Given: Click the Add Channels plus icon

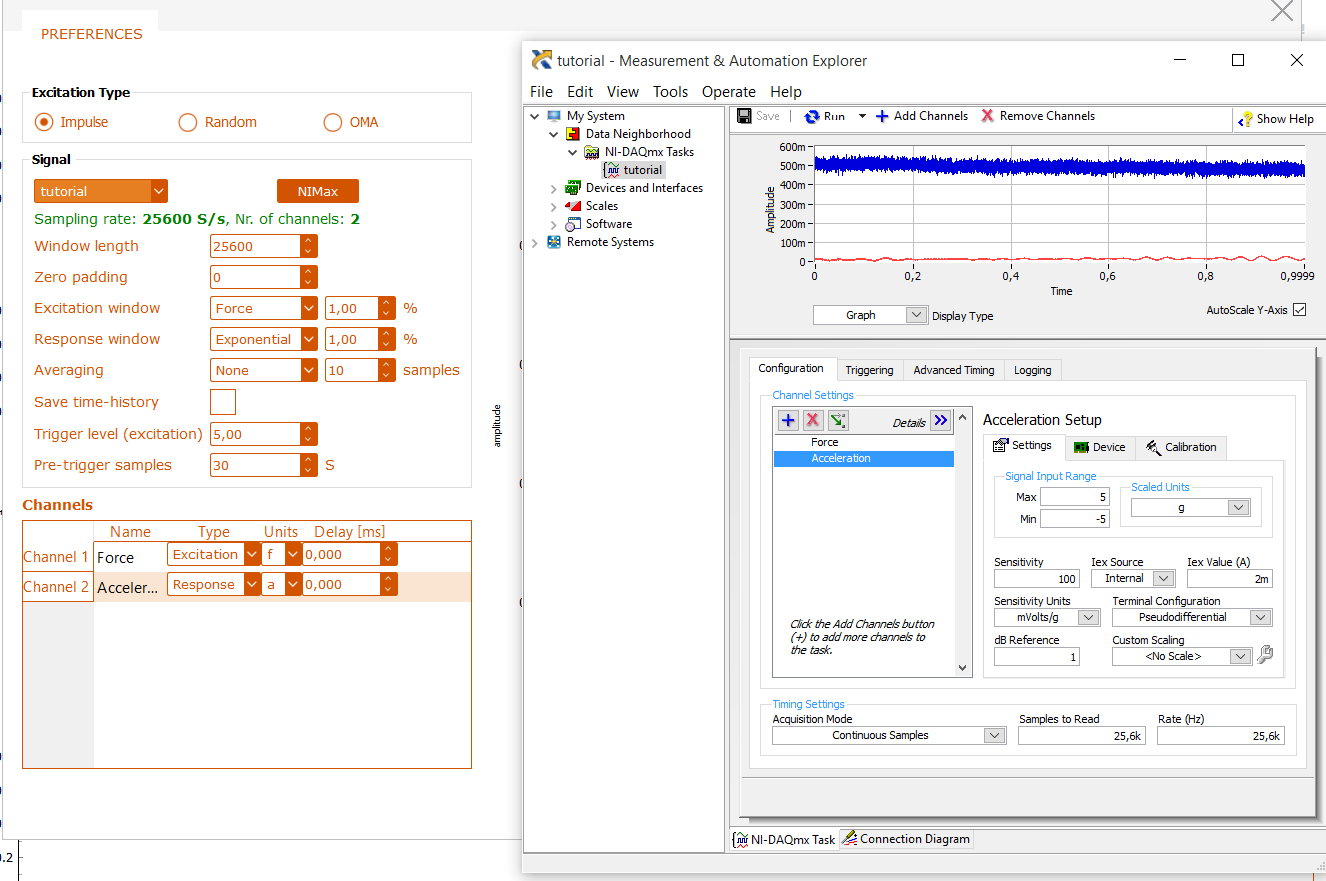Looking at the screenshot, I should coord(882,116).
